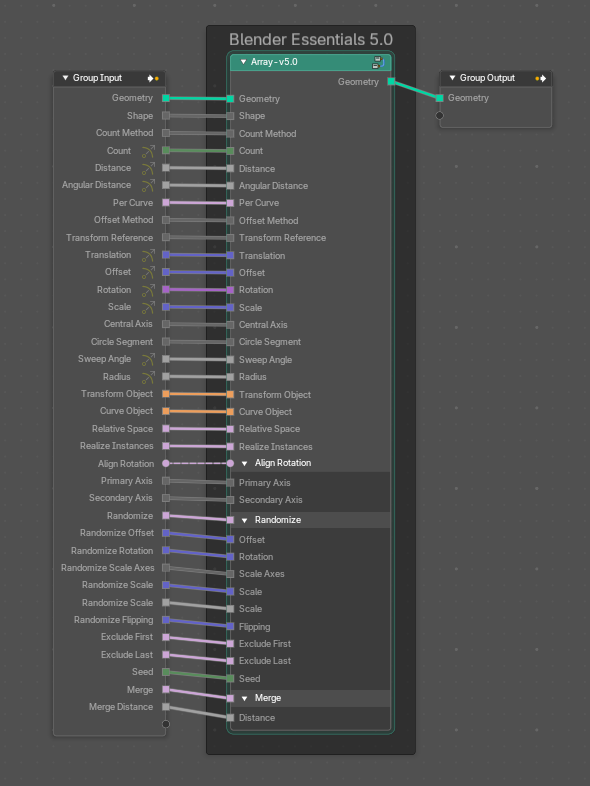Click the Count input socket on Array node

(x=230, y=151)
